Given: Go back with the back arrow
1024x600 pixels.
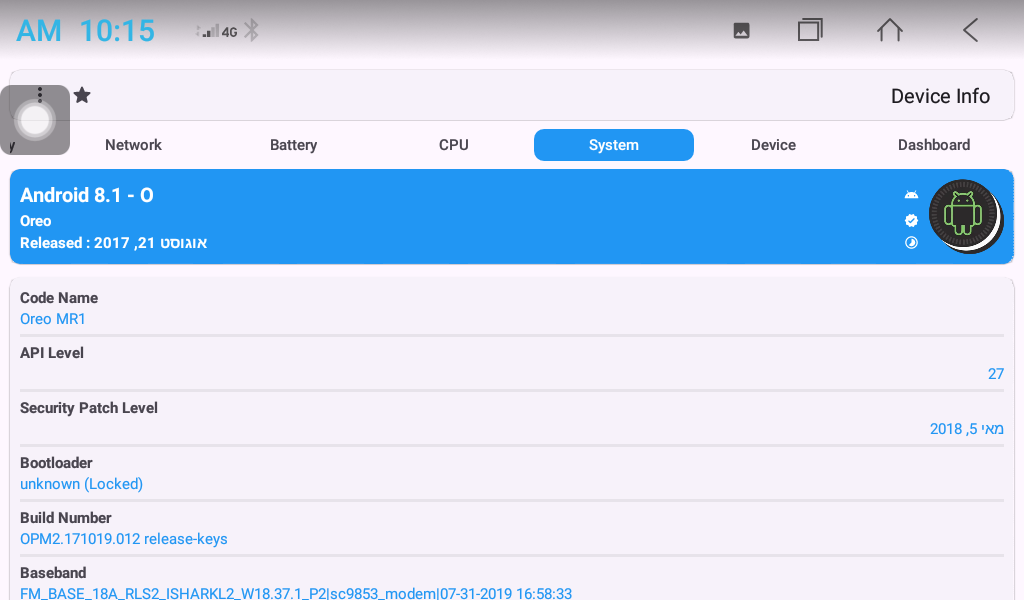Looking at the screenshot, I should click(x=970, y=30).
